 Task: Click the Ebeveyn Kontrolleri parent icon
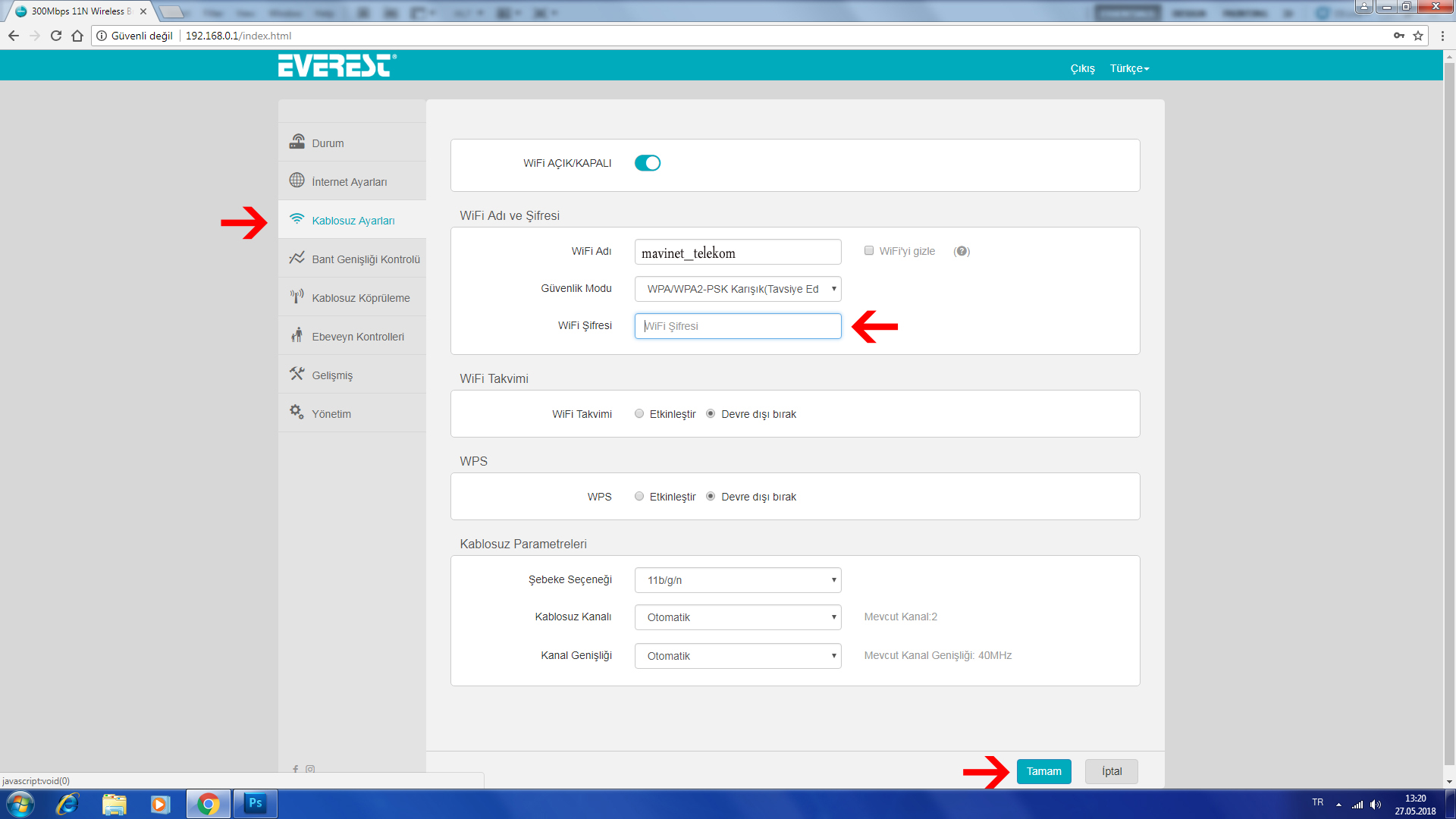coord(297,335)
